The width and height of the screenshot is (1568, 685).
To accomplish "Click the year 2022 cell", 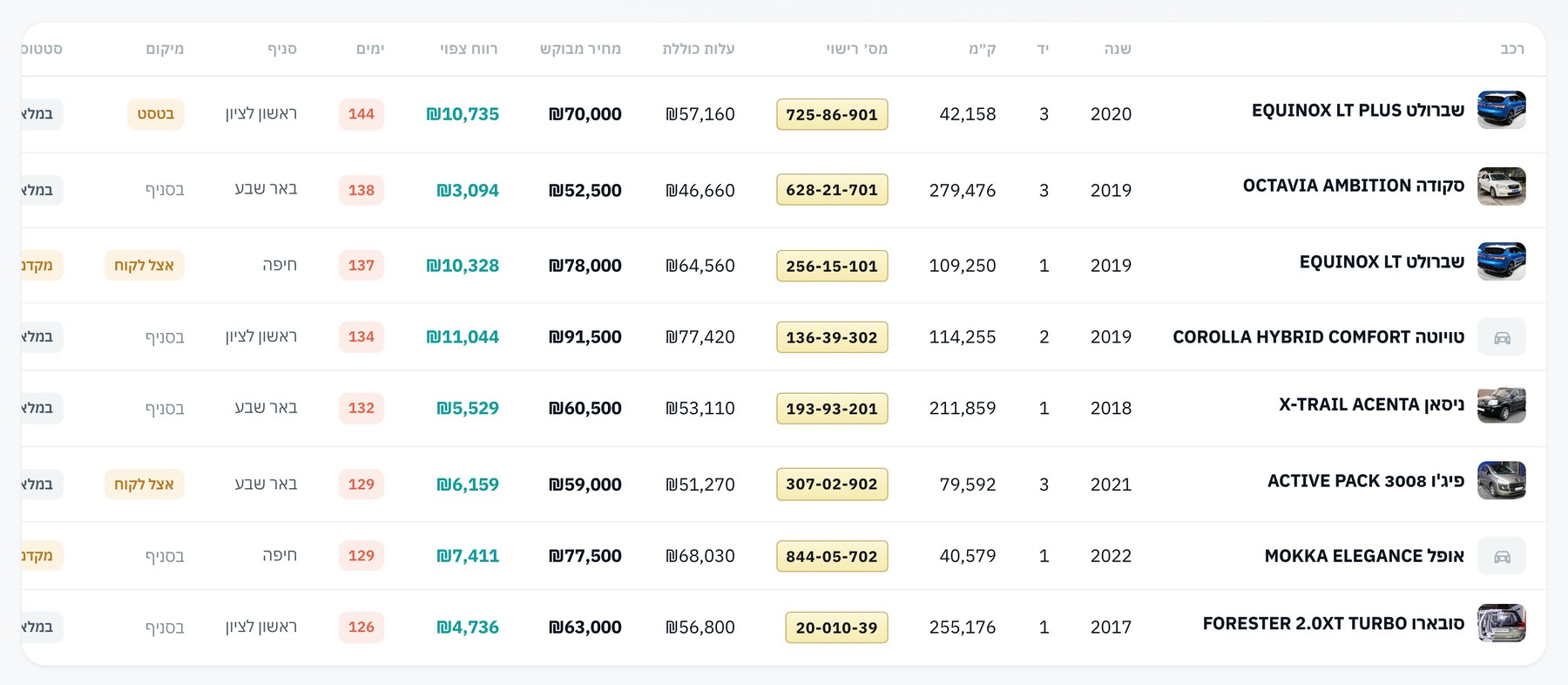I will pyautogui.click(x=1112, y=556).
